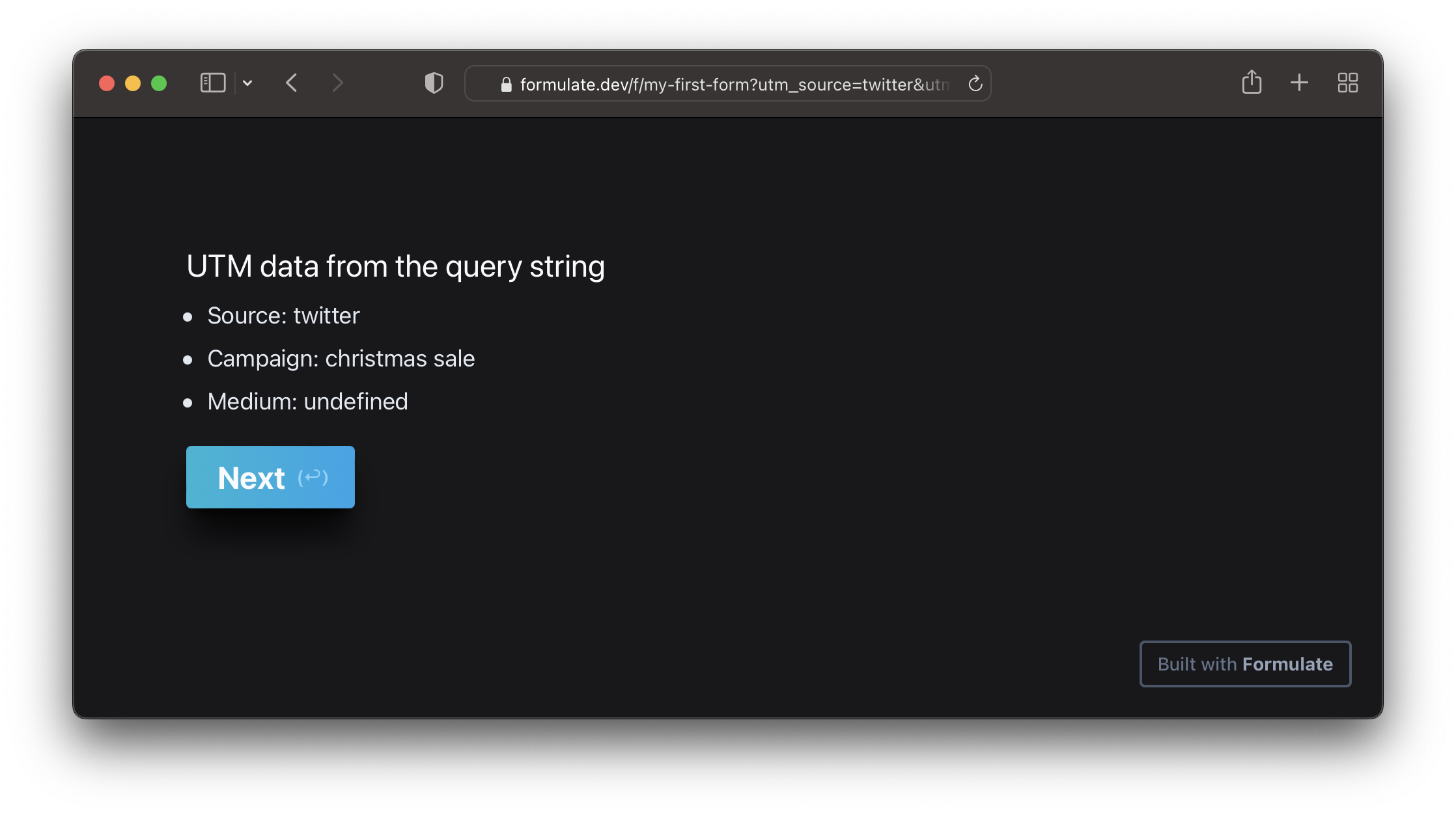Open the privacy report shield icon
1456x815 pixels.
click(434, 83)
